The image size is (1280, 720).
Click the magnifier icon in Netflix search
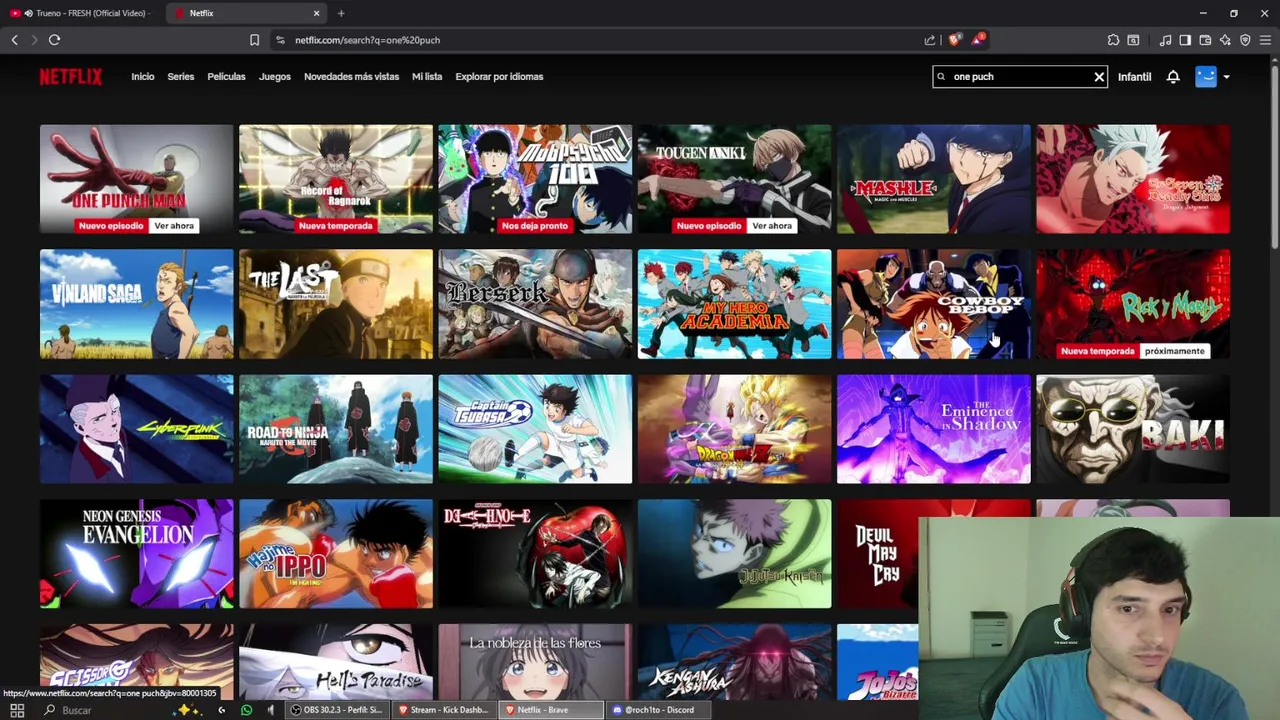click(x=940, y=77)
